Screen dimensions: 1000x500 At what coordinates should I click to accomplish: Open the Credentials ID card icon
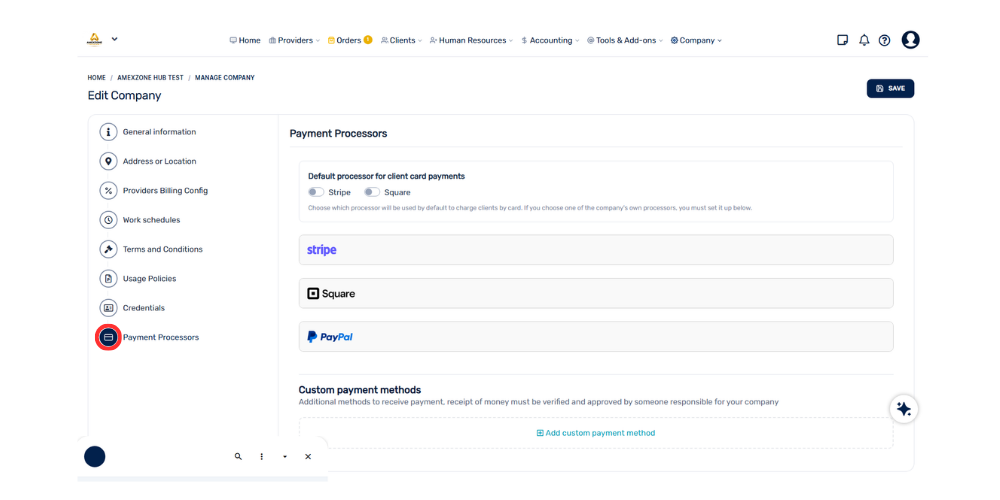pos(108,308)
